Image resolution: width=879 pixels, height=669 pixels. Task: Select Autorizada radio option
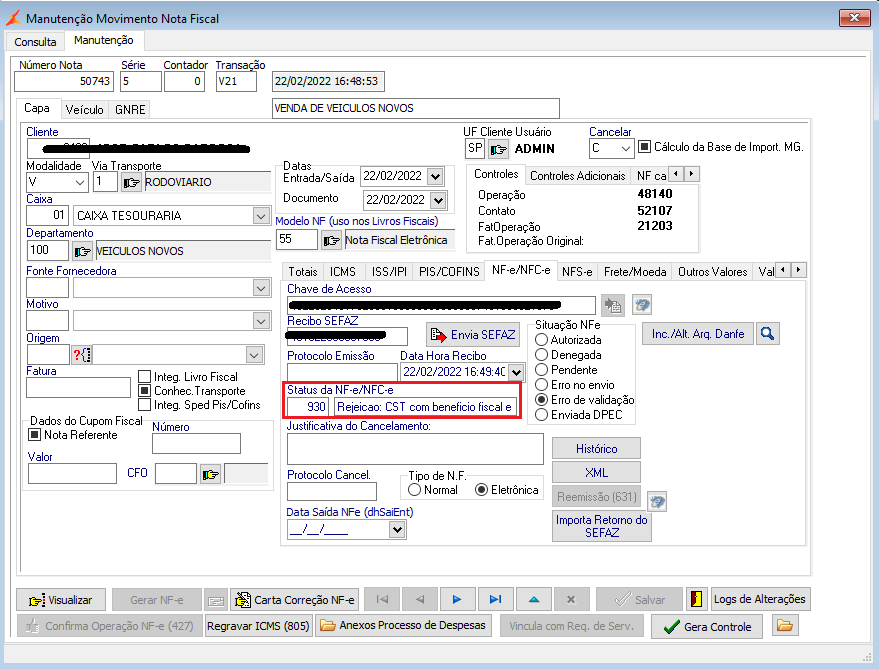pyautogui.click(x=542, y=340)
